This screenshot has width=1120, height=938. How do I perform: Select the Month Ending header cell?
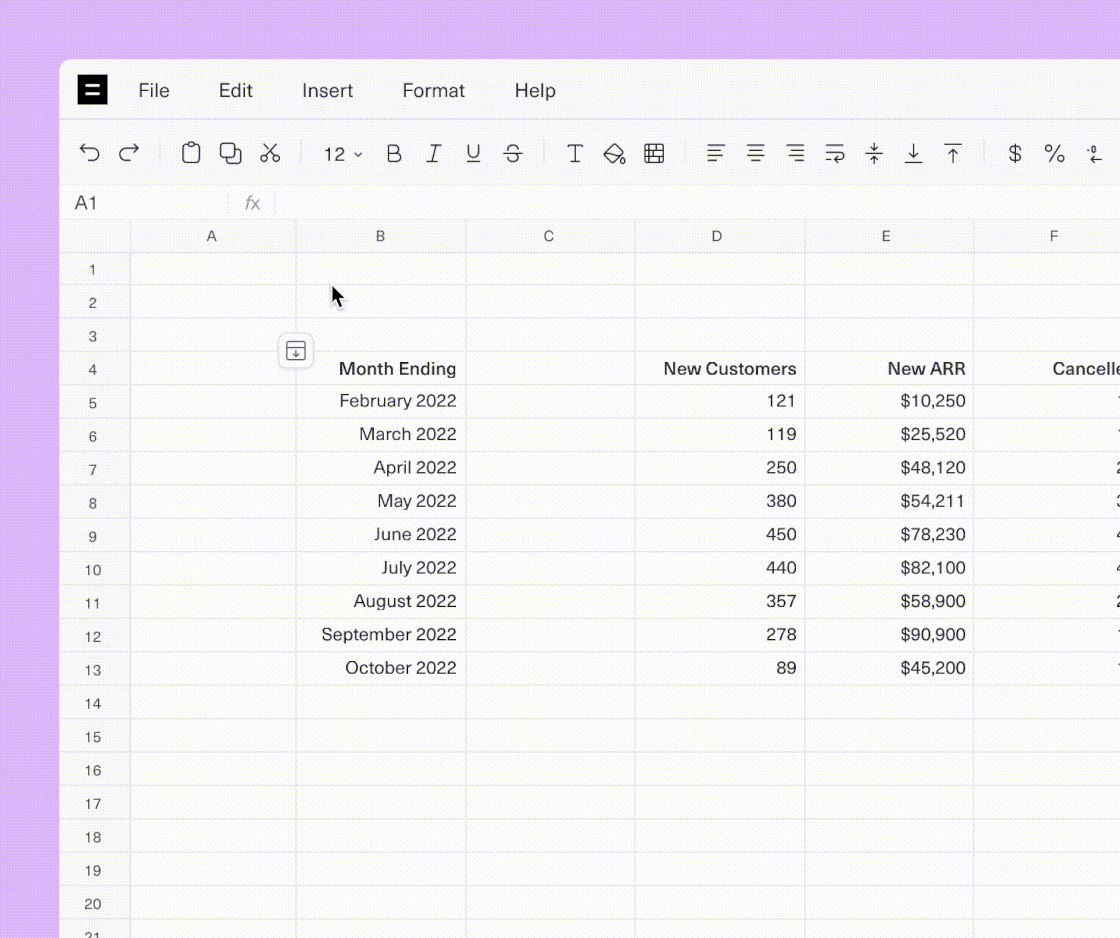(381, 369)
